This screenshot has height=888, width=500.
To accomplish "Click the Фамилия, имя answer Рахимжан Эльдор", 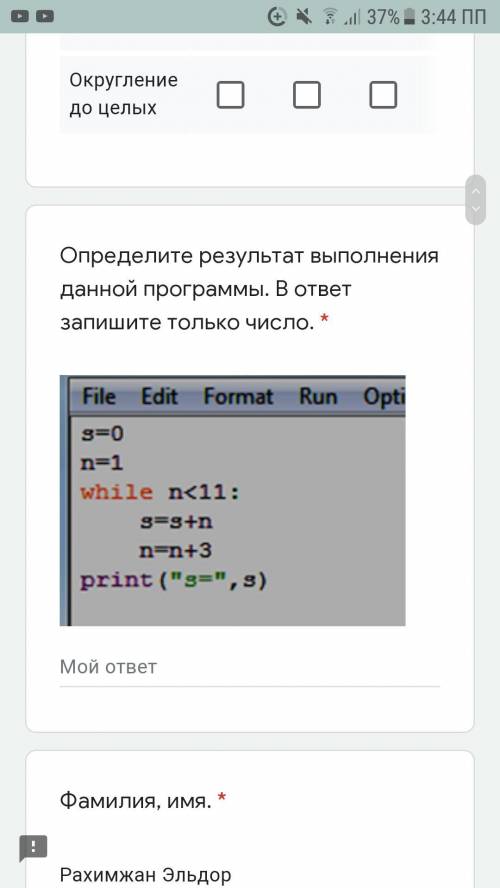I will [x=146, y=875].
